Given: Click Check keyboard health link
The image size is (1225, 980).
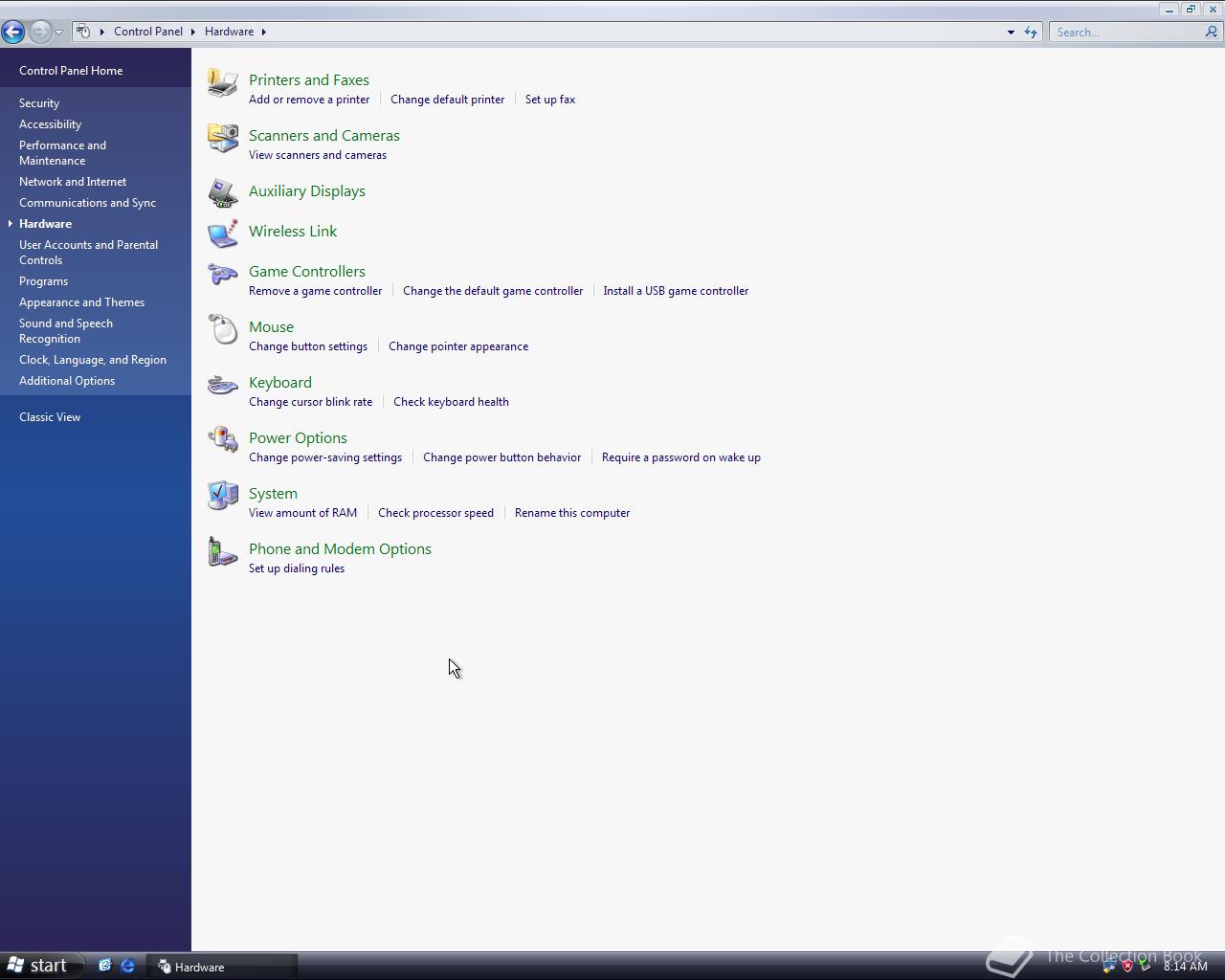Looking at the screenshot, I should (x=451, y=402).
